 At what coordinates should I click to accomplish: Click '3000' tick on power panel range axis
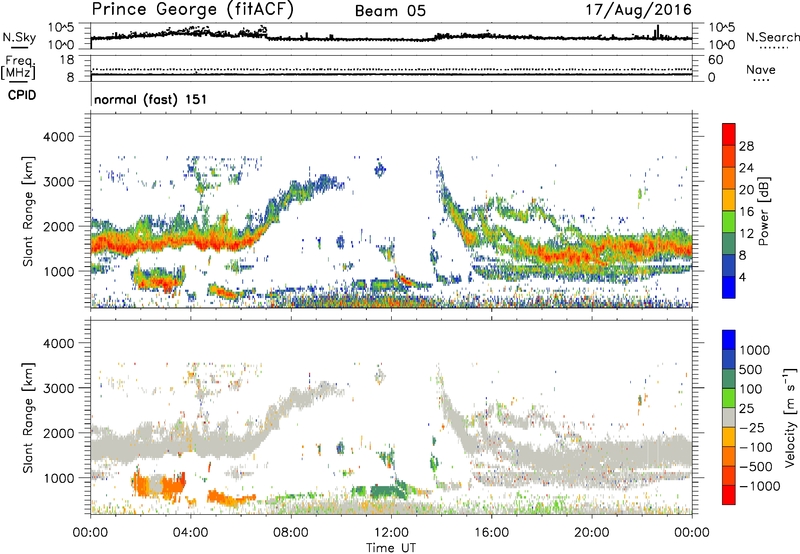point(59,182)
